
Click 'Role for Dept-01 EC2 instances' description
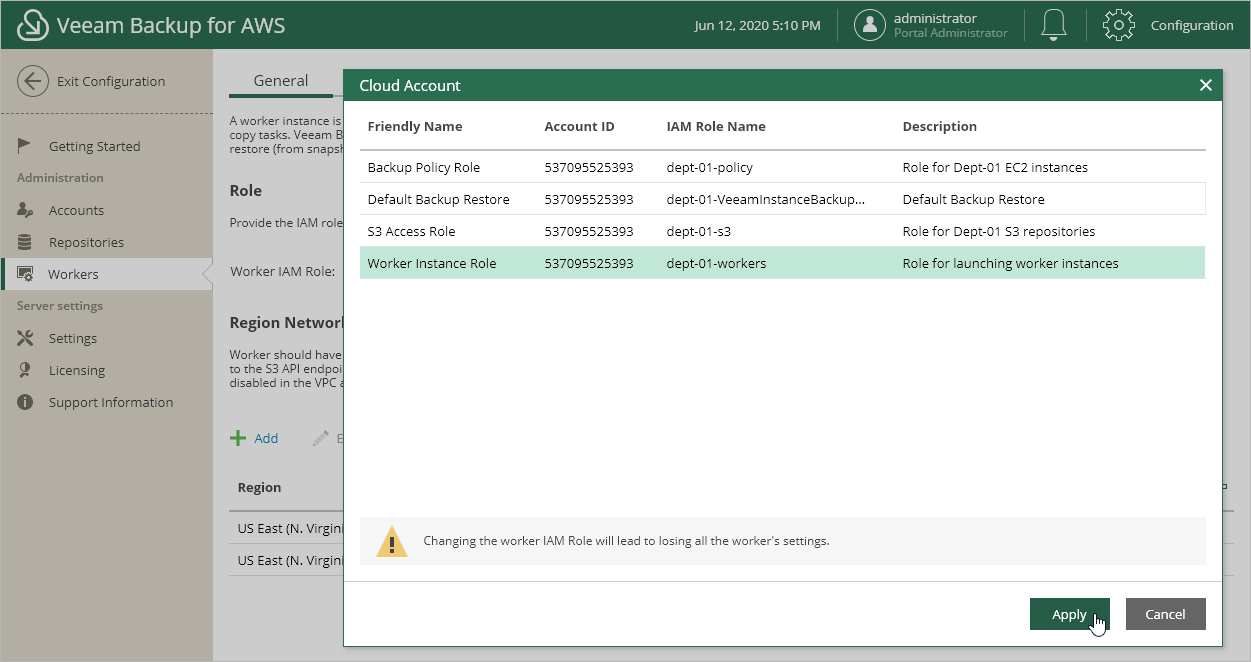(x=995, y=167)
